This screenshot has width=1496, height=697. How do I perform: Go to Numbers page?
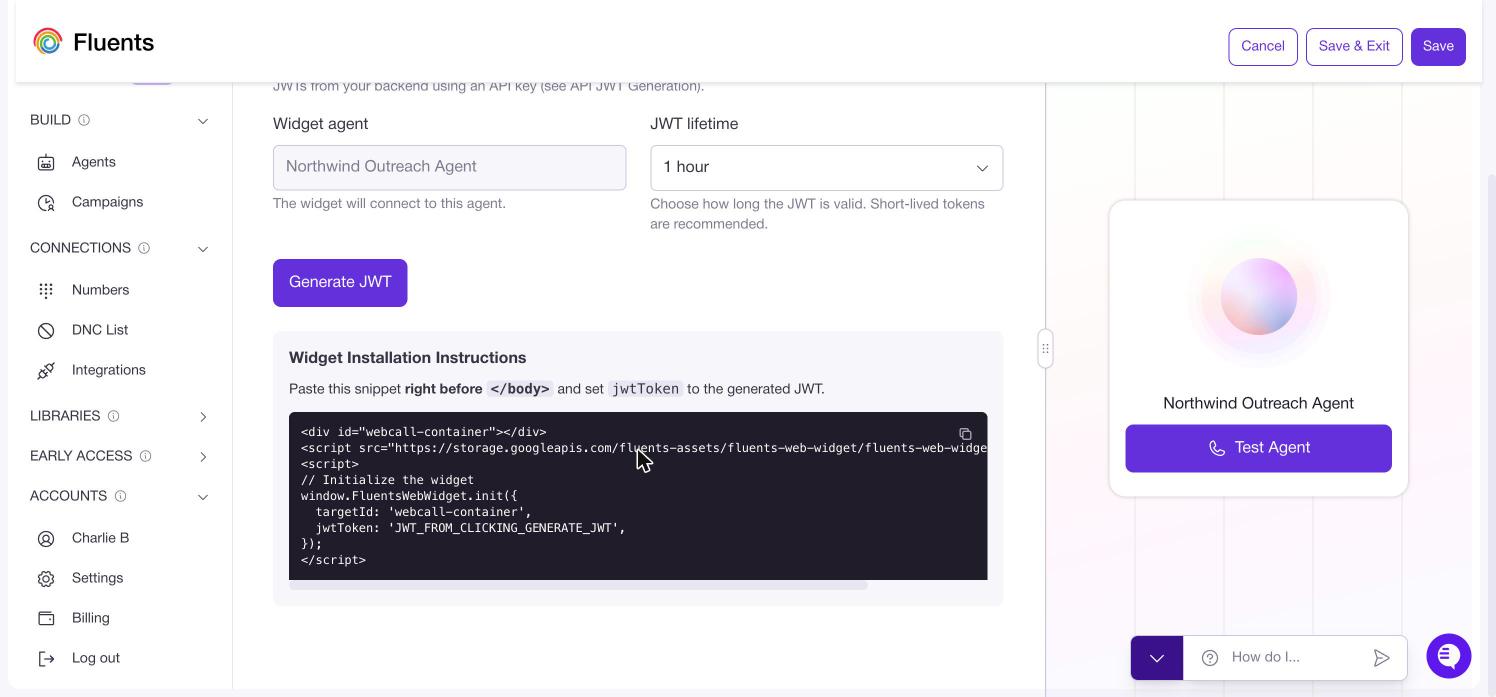click(100, 290)
